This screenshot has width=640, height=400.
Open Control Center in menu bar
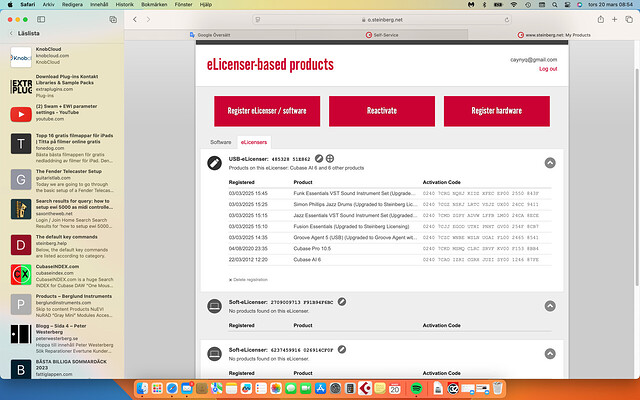[x=567, y=4]
